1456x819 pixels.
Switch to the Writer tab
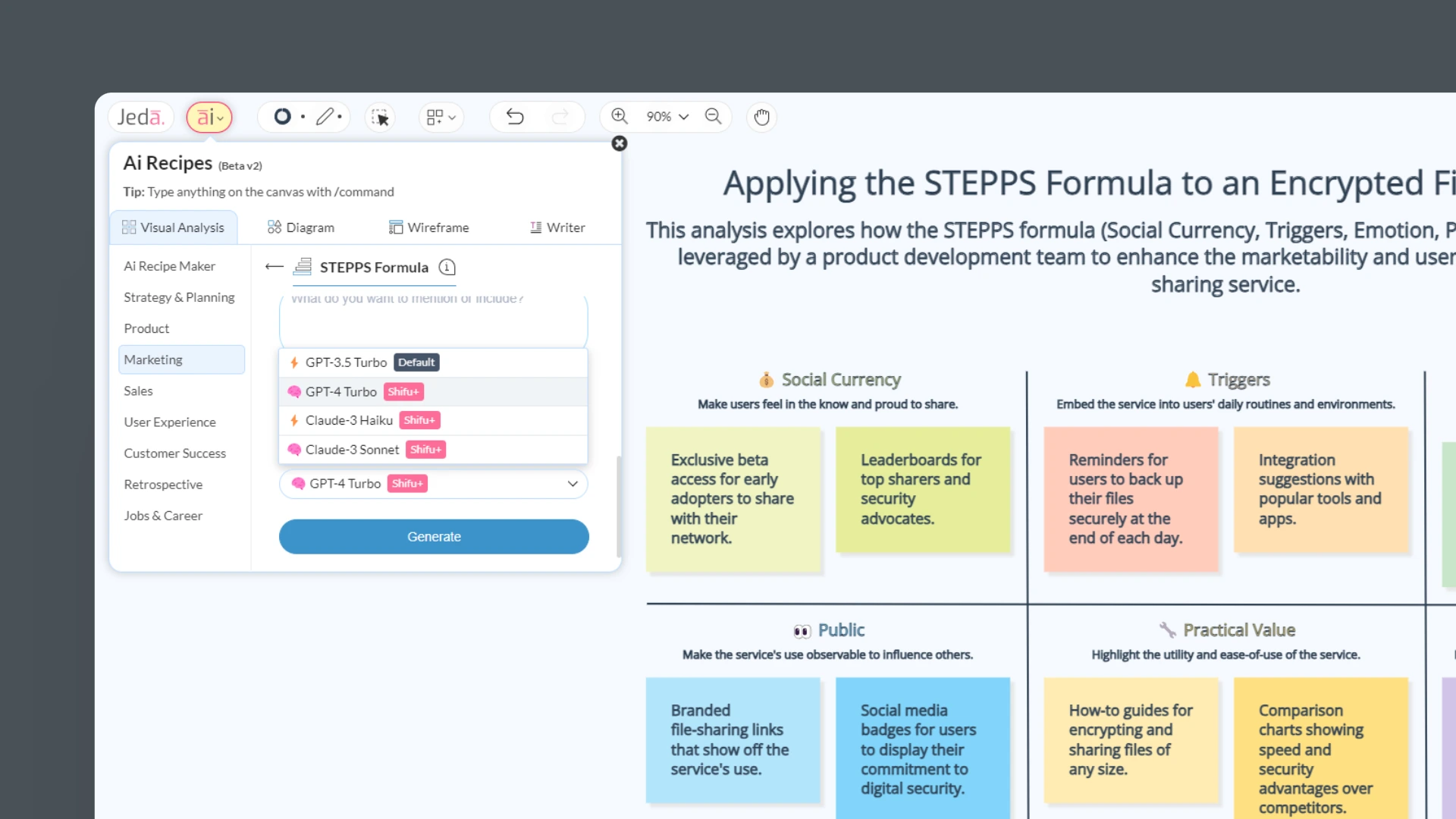[557, 227]
